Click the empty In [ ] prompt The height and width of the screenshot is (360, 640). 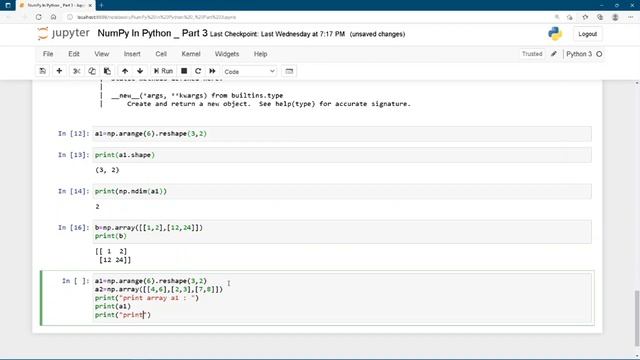coord(75,281)
